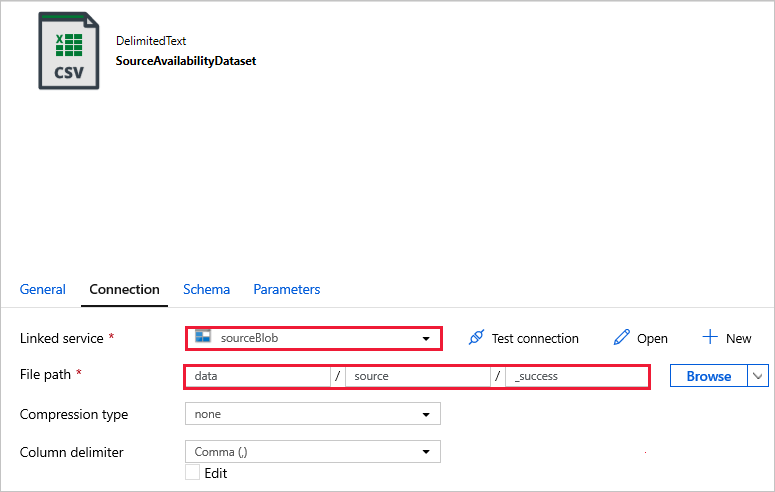
Task: Expand the Browse split-button arrow
Action: click(x=758, y=376)
